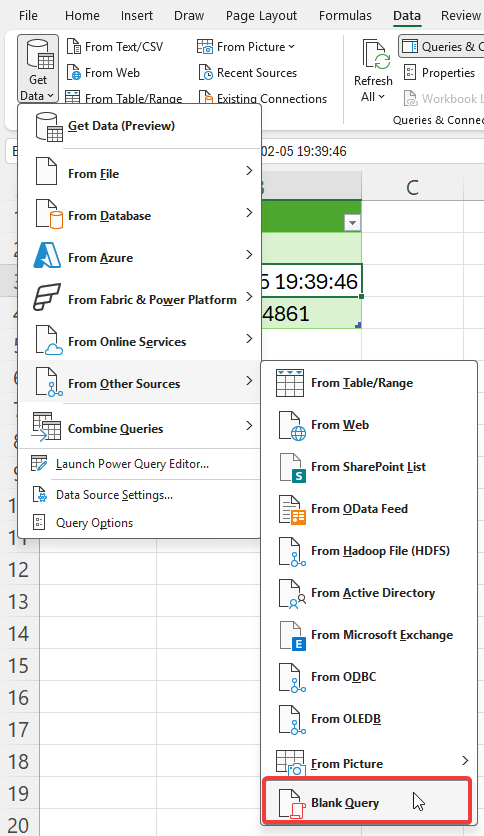Click the Get Data database icon
The image size is (484, 836).
41,55
